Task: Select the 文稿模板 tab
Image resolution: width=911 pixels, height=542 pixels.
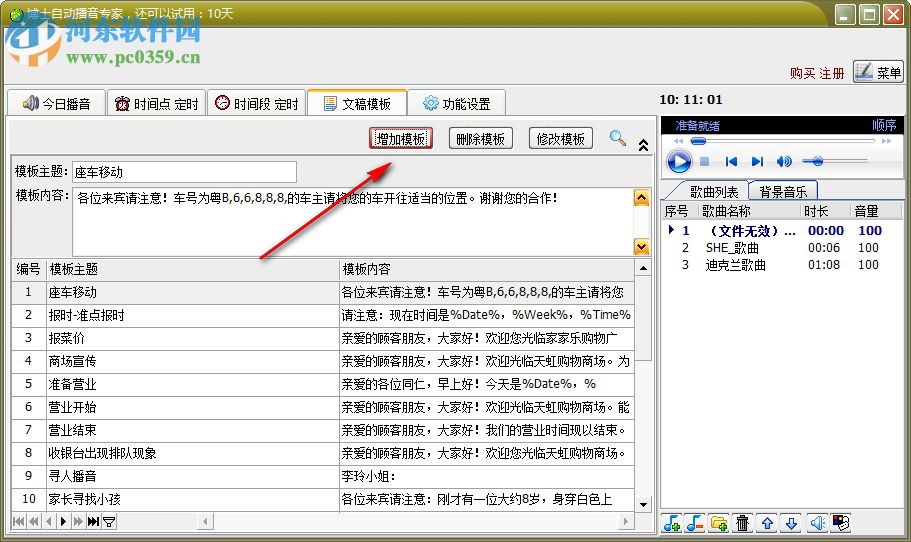Action: [x=357, y=103]
